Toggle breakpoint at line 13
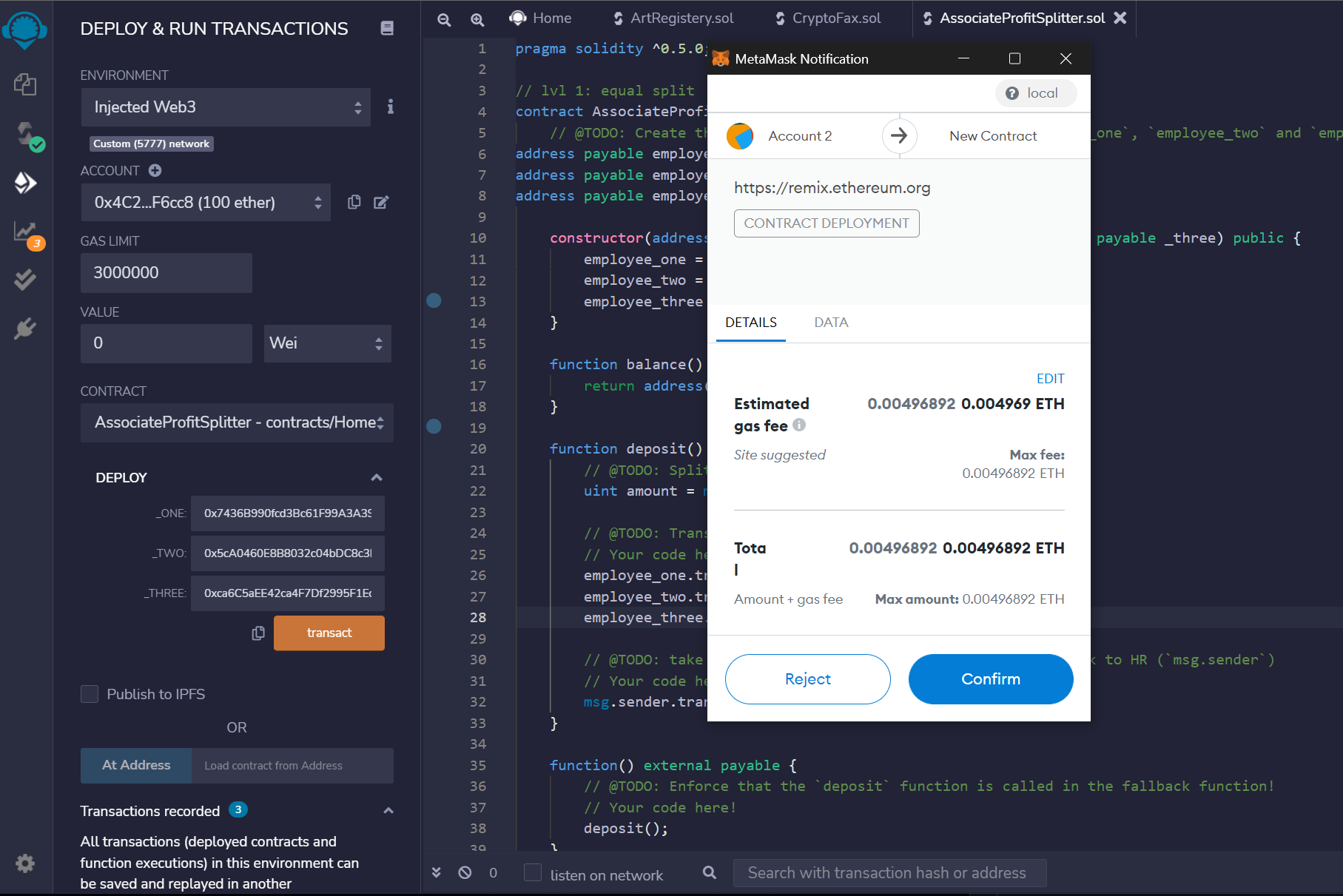1343x896 pixels. click(x=434, y=300)
